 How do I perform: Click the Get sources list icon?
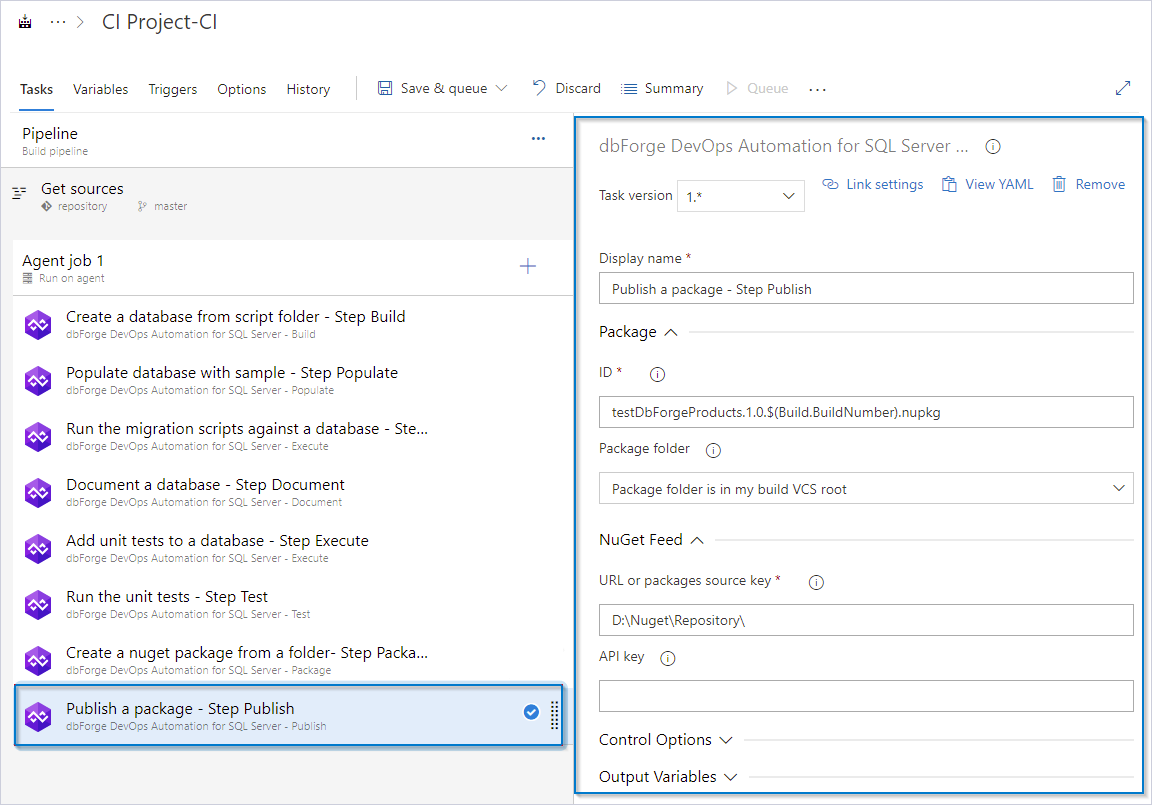tap(19, 192)
